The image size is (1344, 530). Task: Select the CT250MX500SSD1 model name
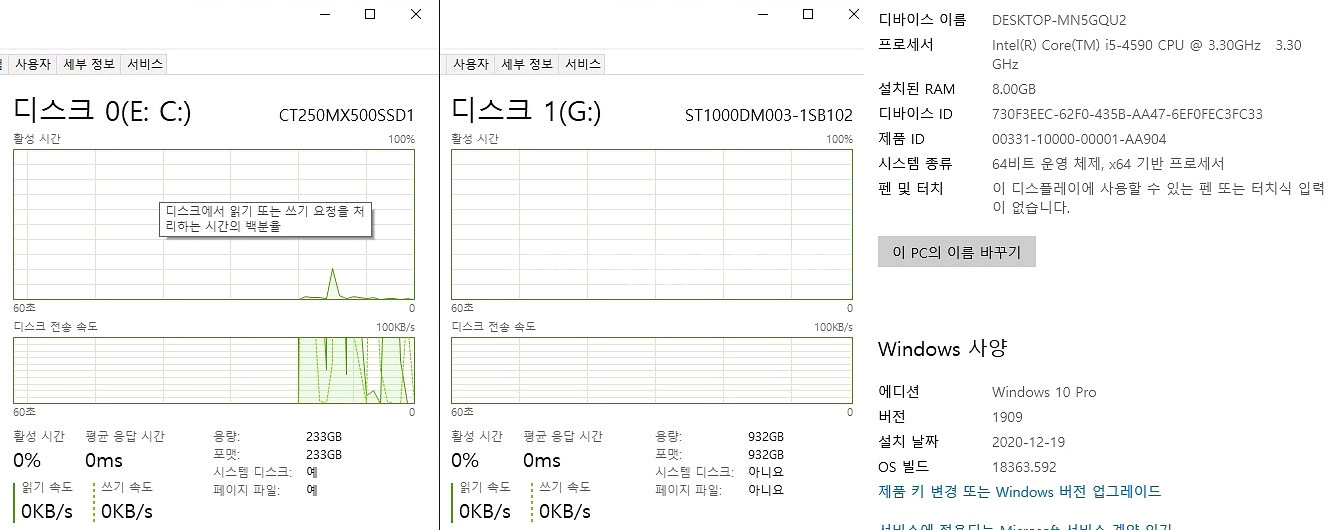[x=346, y=115]
